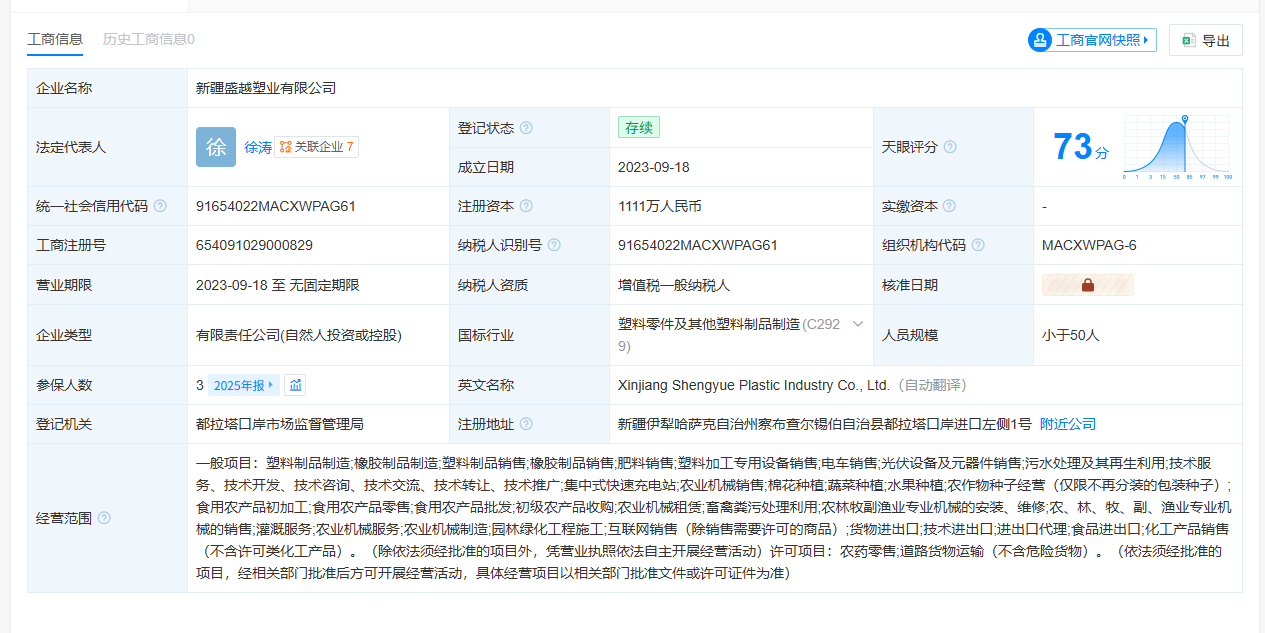Click help icon next to 登记状态
Screen dimensions: 1265x633
(526, 128)
